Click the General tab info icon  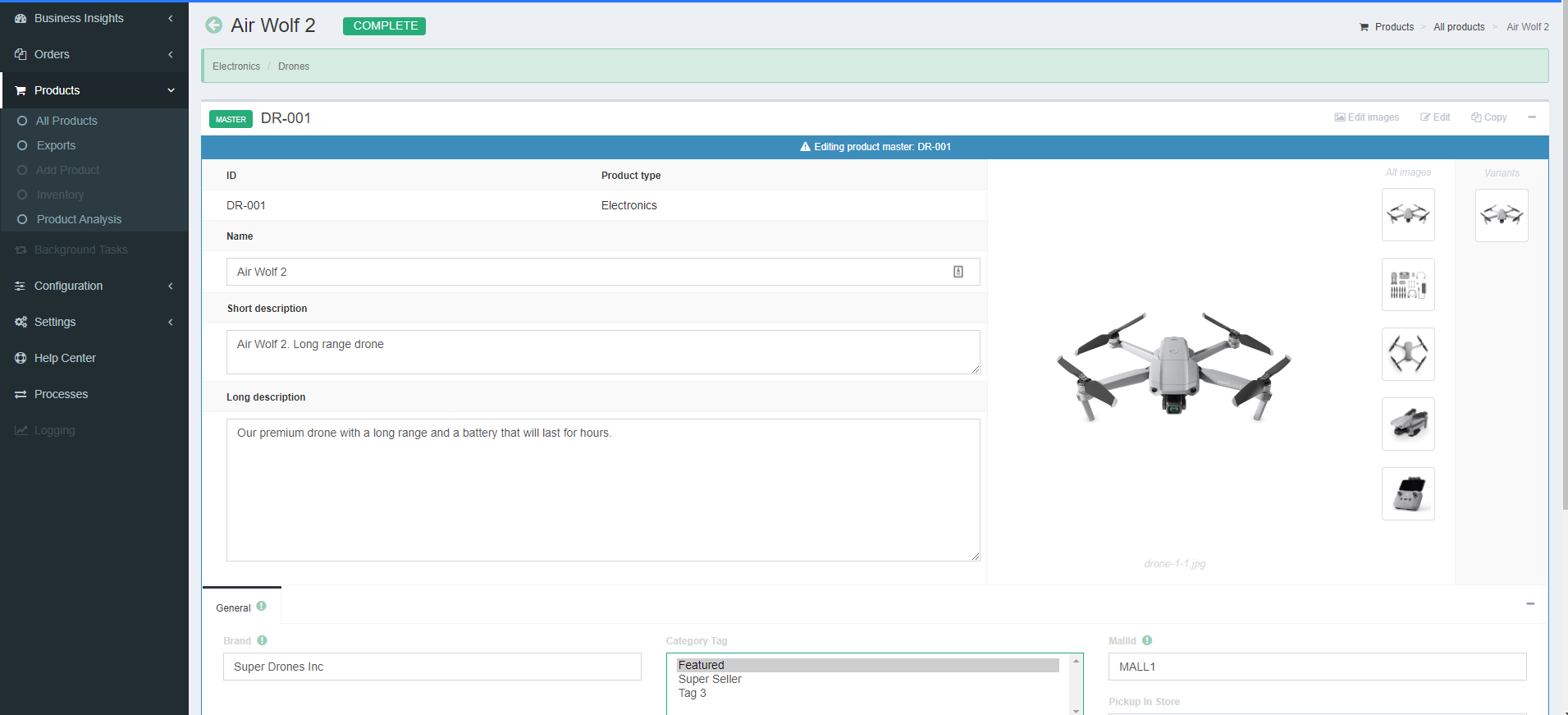point(261,607)
